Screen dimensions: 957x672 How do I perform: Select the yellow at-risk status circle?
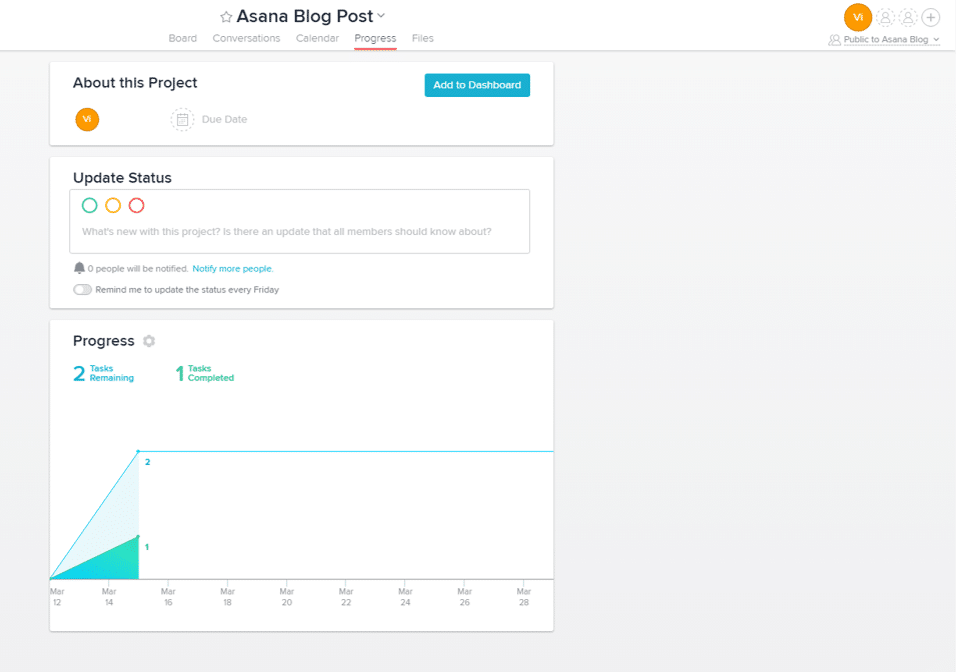click(113, 205)
